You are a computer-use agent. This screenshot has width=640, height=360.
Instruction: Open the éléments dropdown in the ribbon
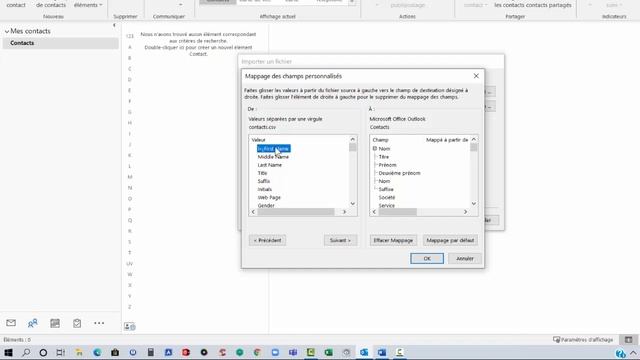tap(88, 5)
